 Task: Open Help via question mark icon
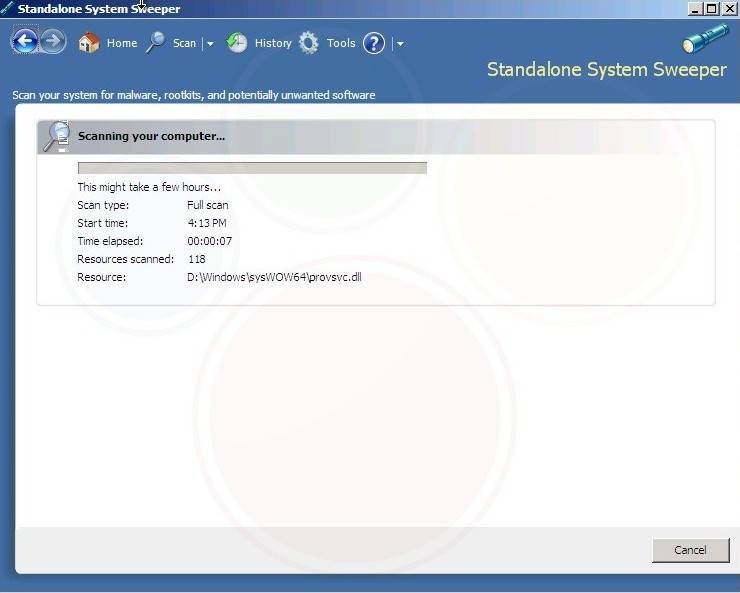click(374, 43)
